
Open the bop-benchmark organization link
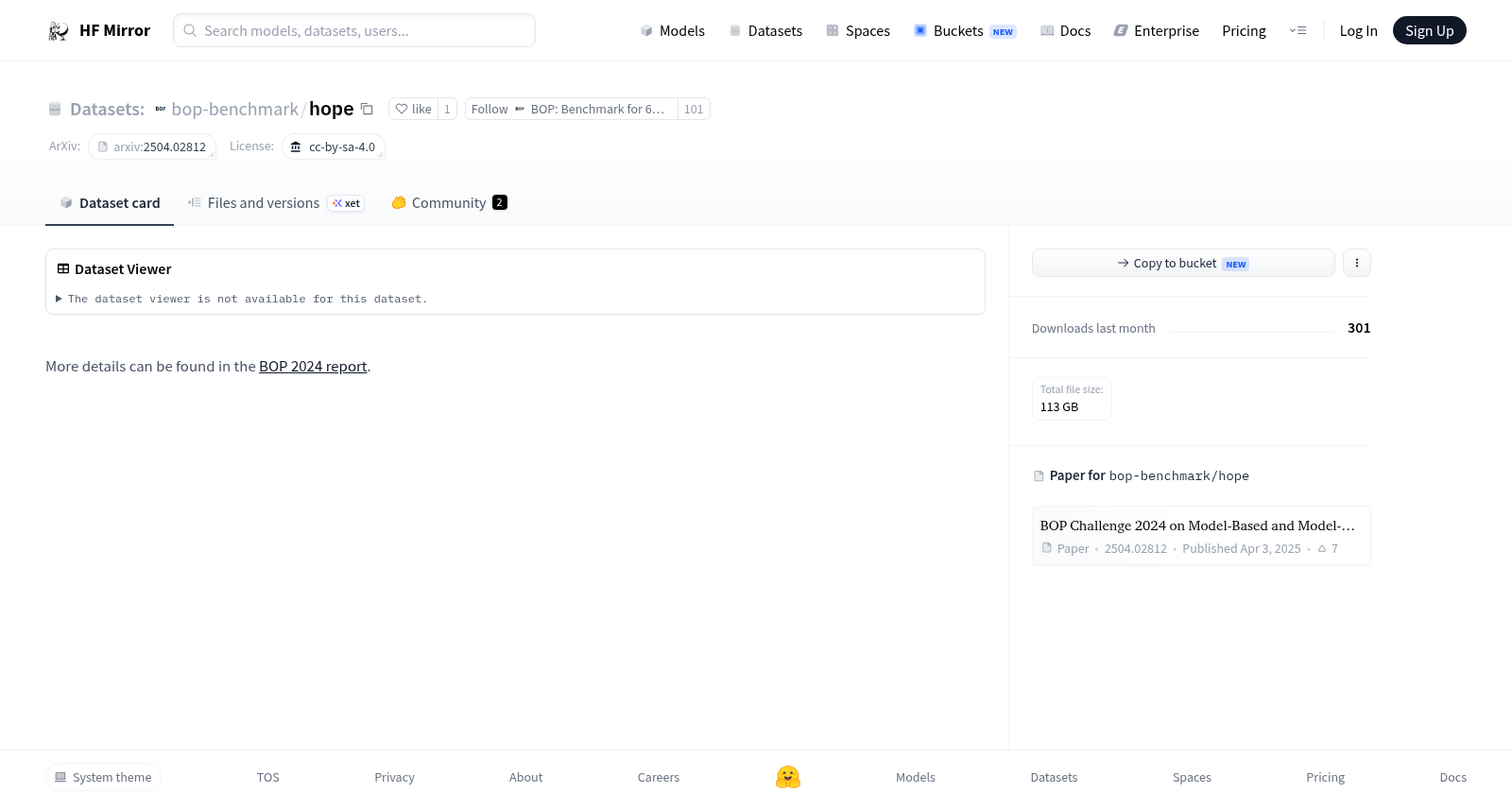pos(234,110)
